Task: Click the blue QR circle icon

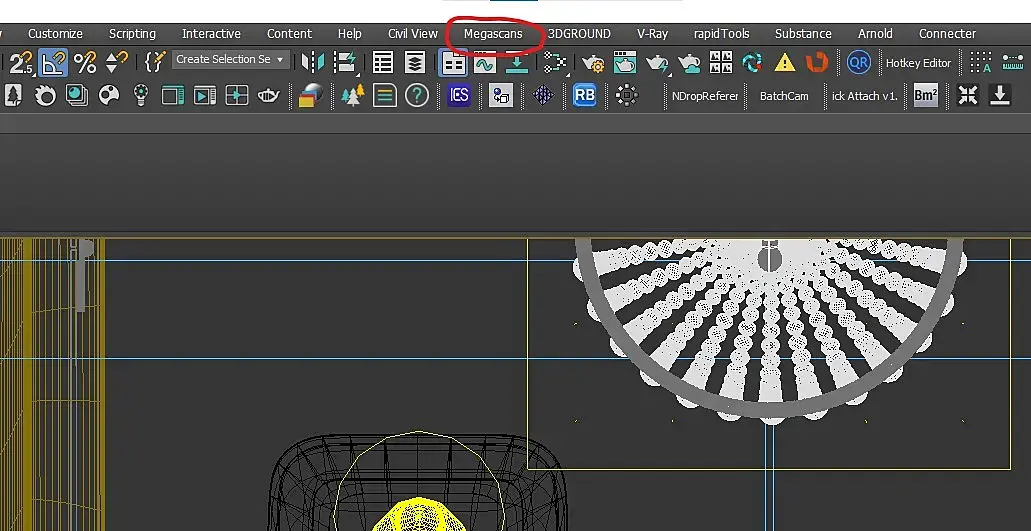Action: (x=859, y=63)
